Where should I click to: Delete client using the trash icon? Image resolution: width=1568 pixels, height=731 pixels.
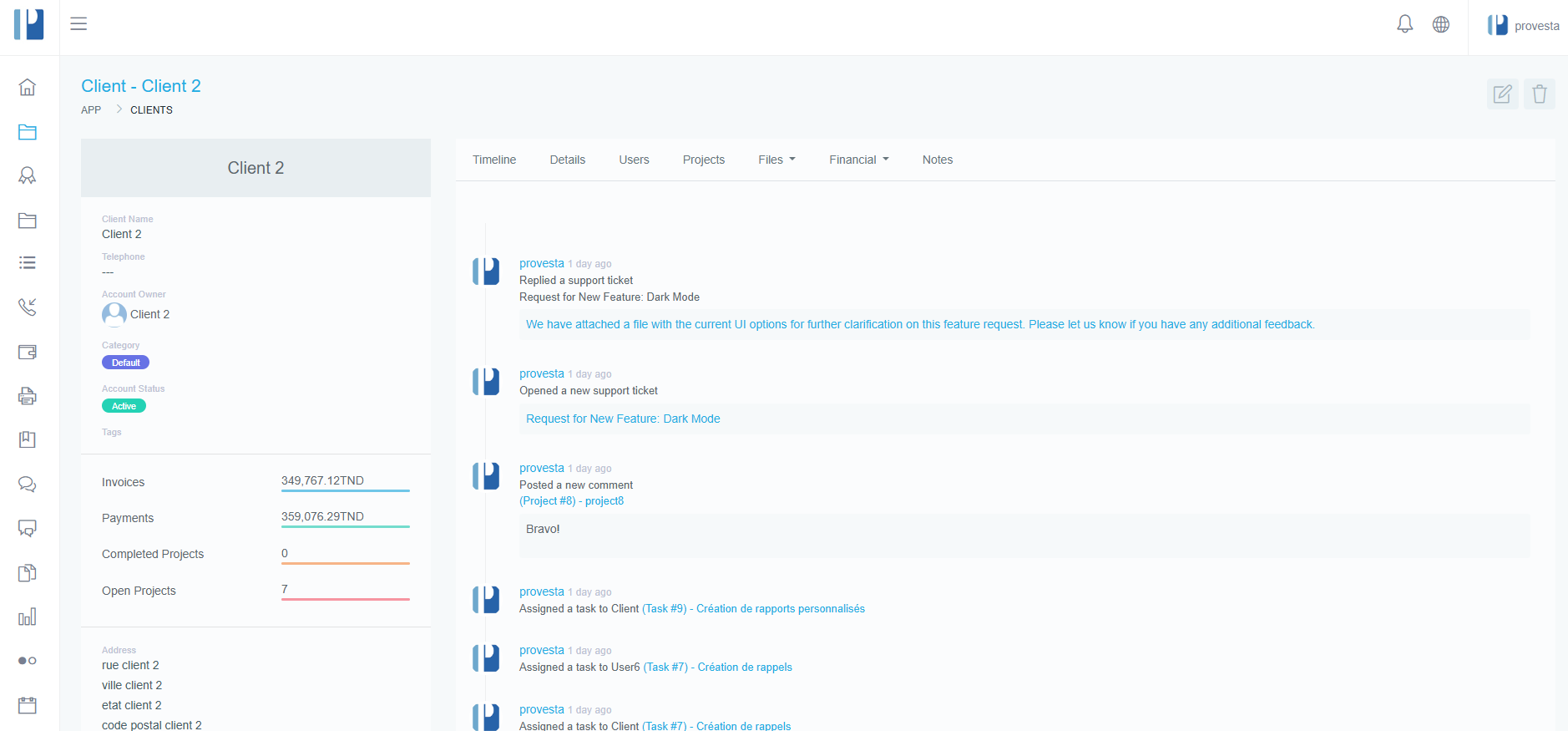[1539, 94]
